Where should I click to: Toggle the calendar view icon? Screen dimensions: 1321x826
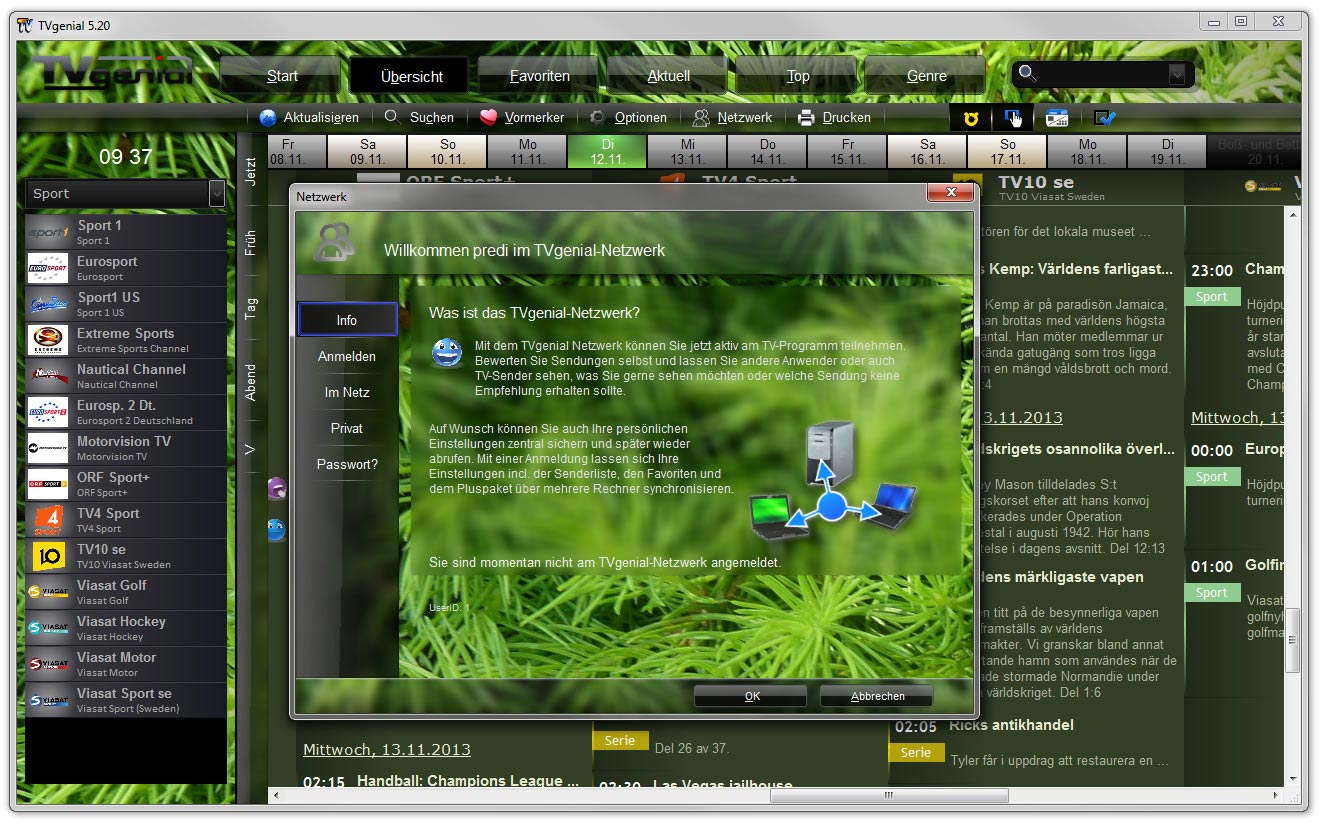[1057, 118]
